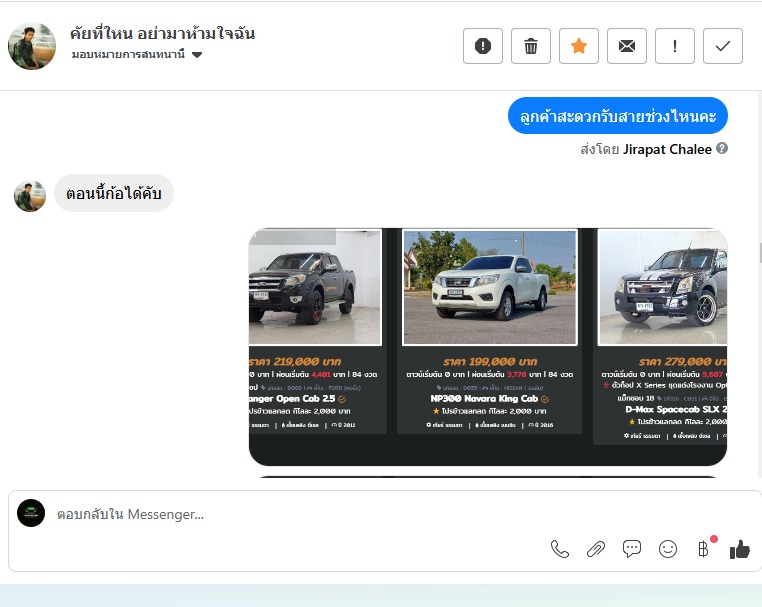Open customer profile picture in header
The width and height of the screenshot is (762, 607).
[32, 46]
